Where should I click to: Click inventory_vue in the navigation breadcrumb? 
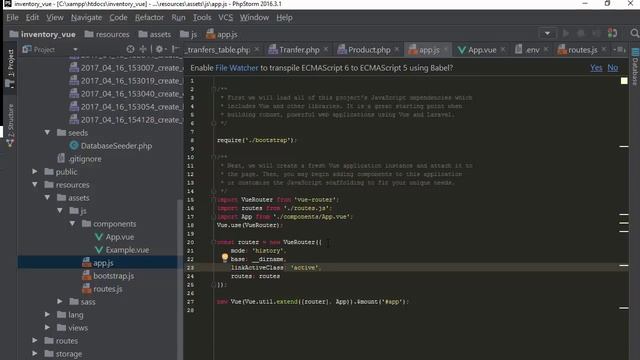tap(42, 34)
